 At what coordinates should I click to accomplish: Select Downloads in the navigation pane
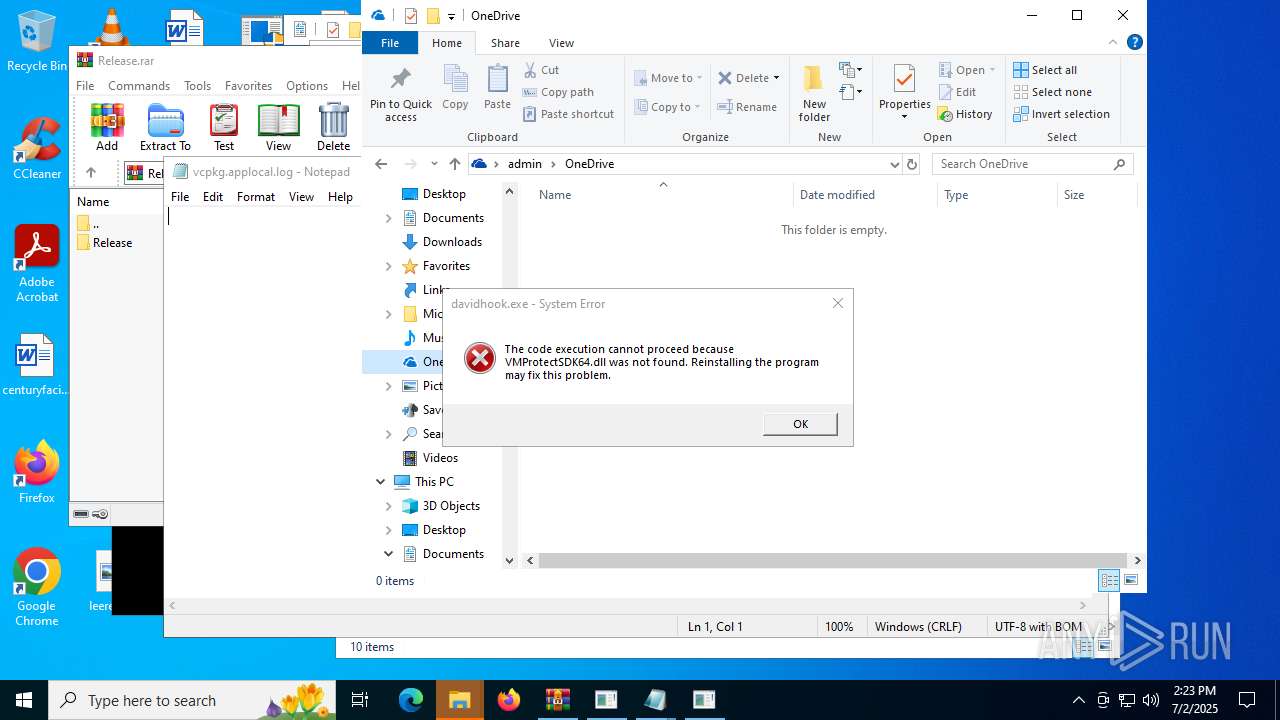point(452,242)
